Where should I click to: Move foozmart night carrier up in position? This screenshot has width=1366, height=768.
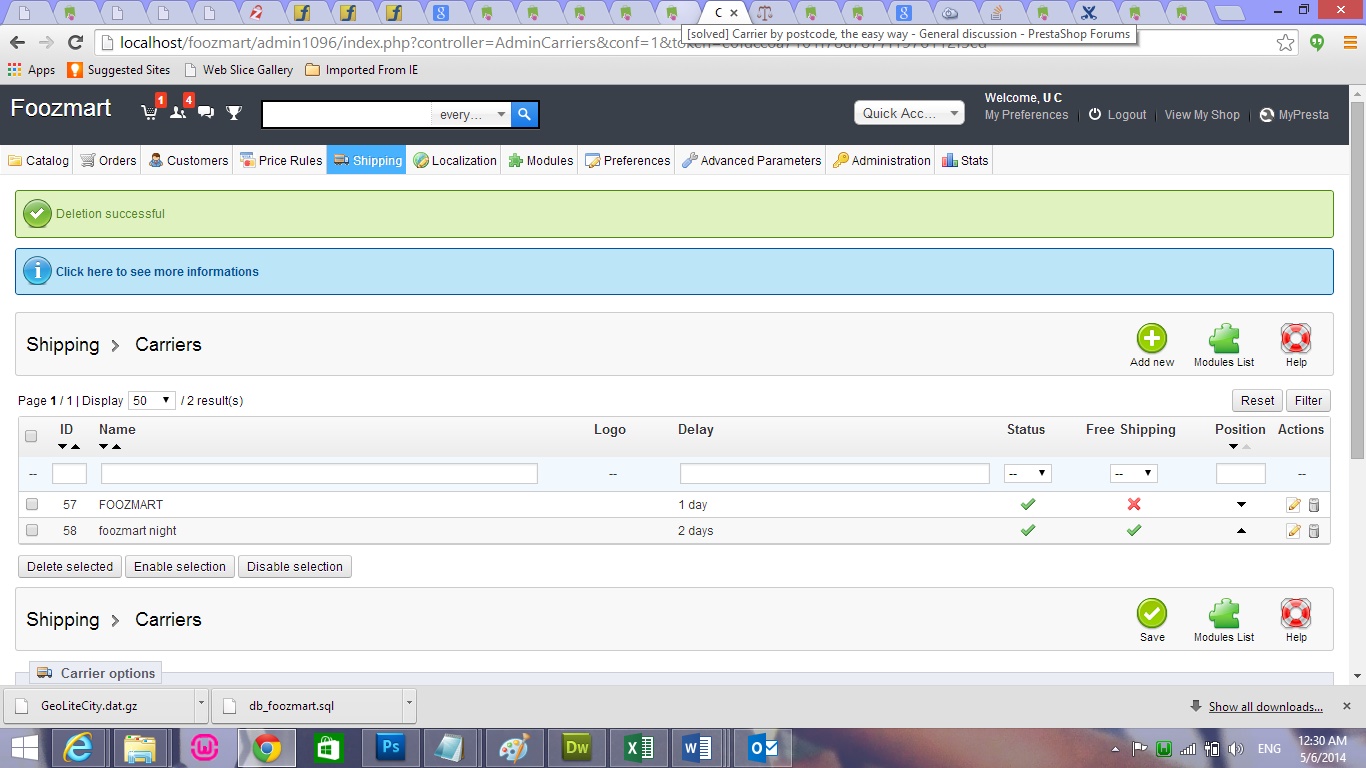(x=1241, y=531)
